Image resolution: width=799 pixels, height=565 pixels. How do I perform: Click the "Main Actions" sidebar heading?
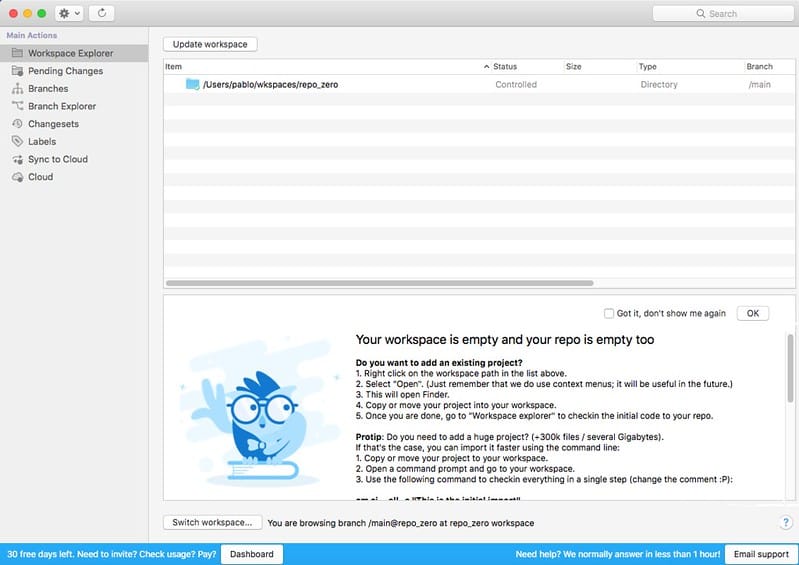(x=32, y=35)
